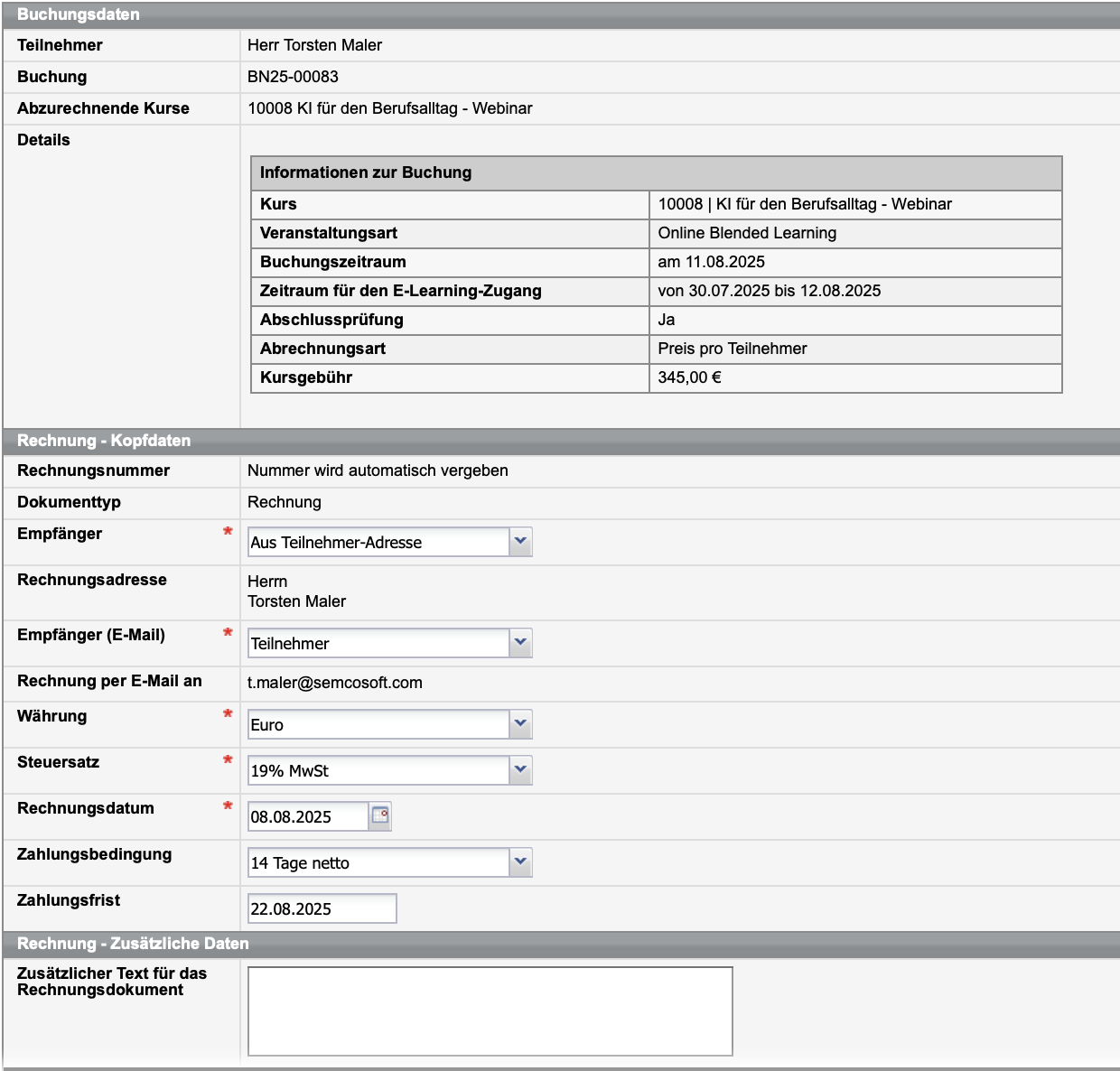Click the email address t.maler@semcosoft.com
The height and width of the screenshot is (1071, 1120).
[335, 683]
